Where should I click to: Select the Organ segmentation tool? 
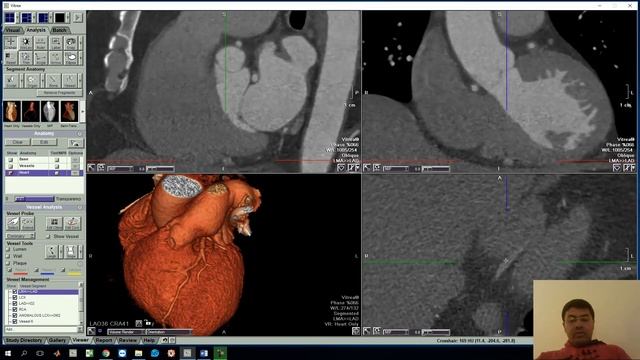32,80
